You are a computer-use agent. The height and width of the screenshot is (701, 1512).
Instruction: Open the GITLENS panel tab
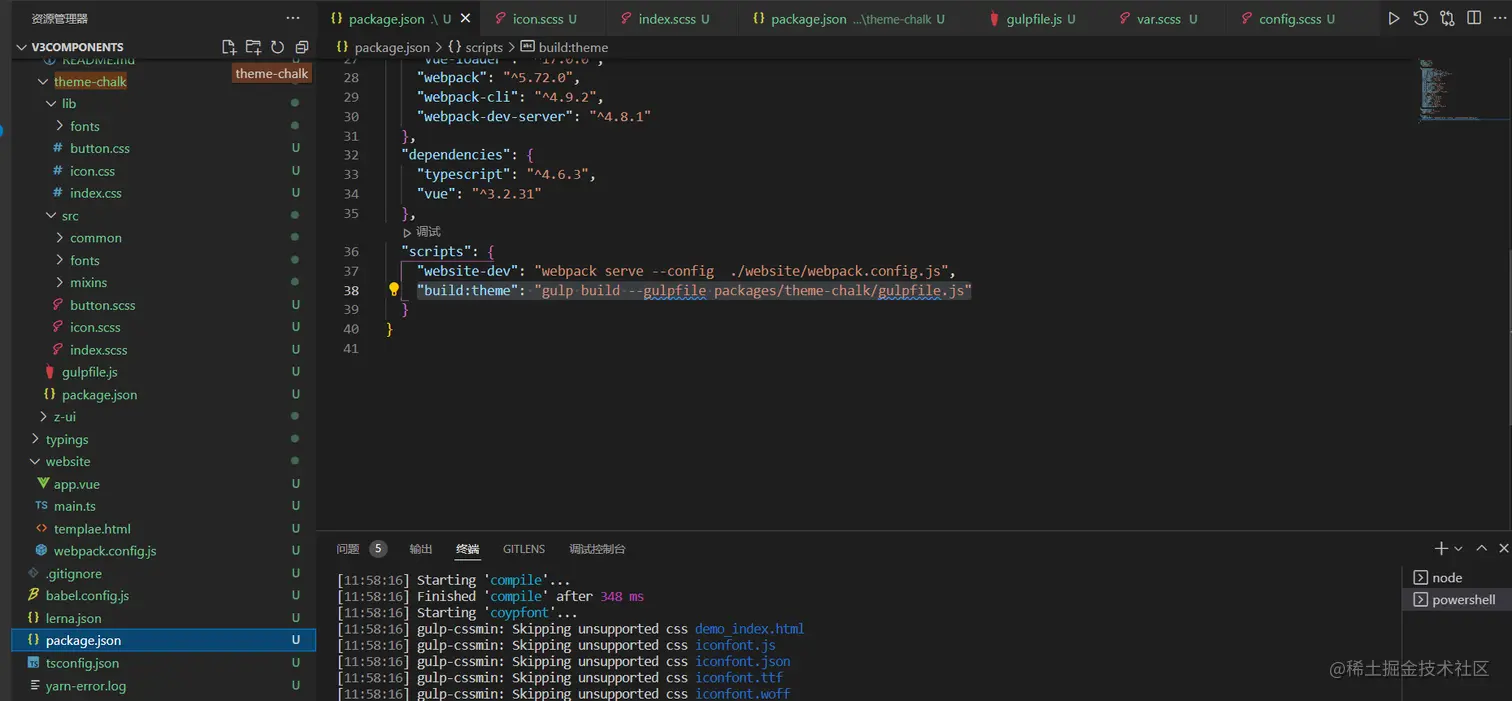pos(524,549)
